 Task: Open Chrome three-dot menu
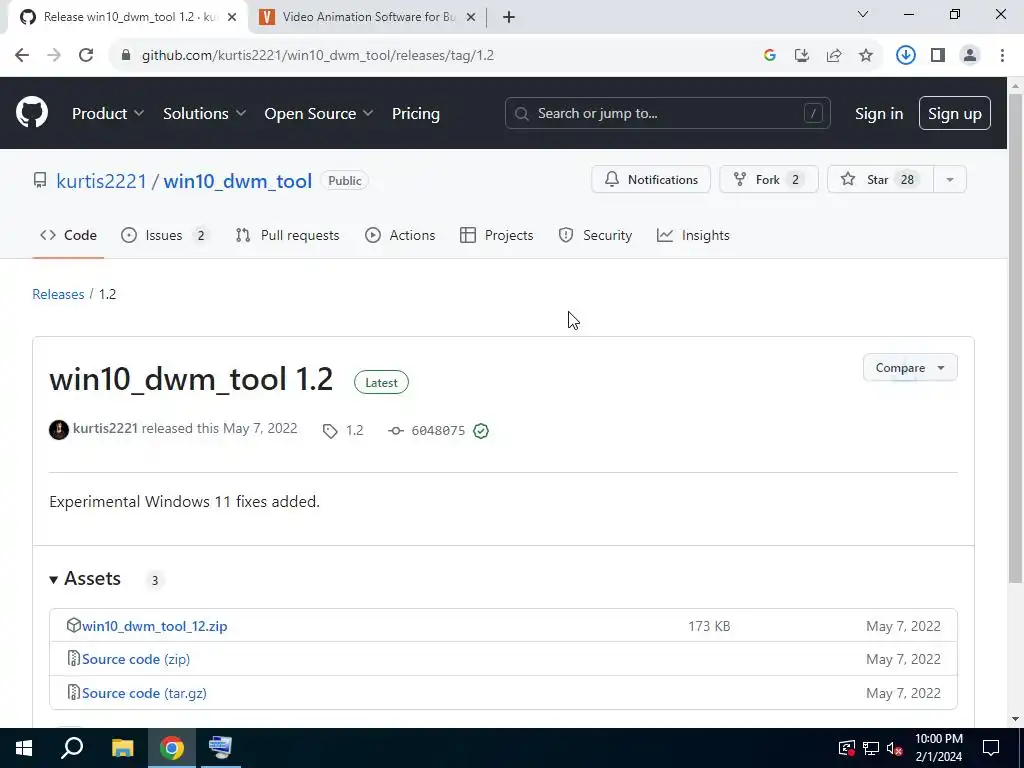pos(1002,56)
